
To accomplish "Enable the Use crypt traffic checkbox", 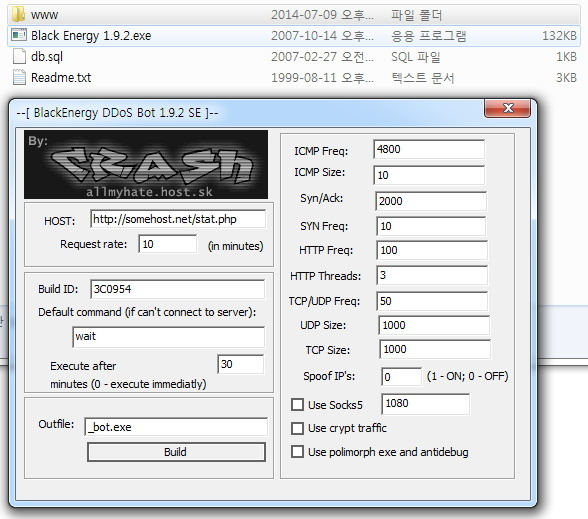I will [x=297, y=428].
